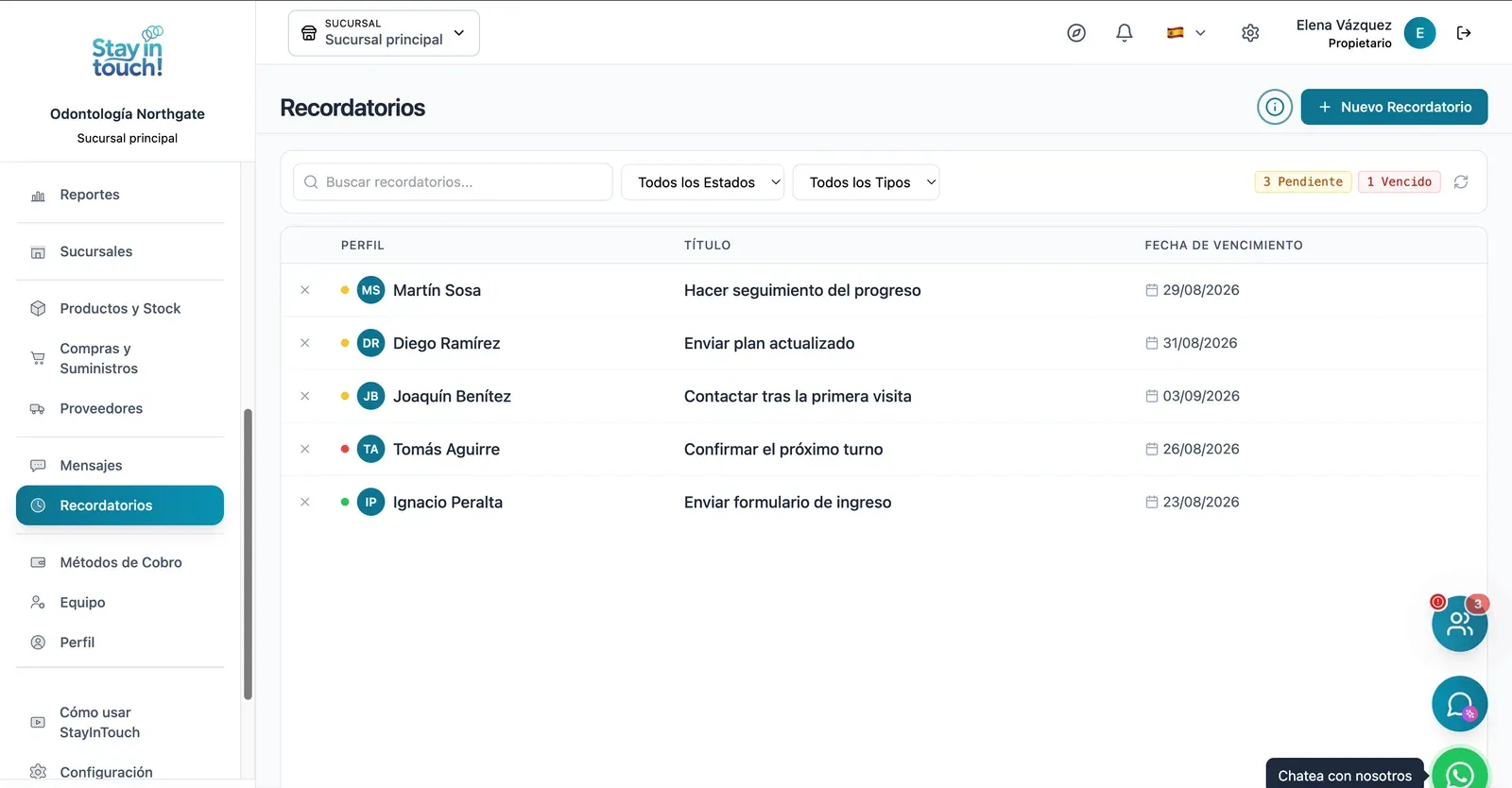Open Productos y Stock

[x=120, y=308]
